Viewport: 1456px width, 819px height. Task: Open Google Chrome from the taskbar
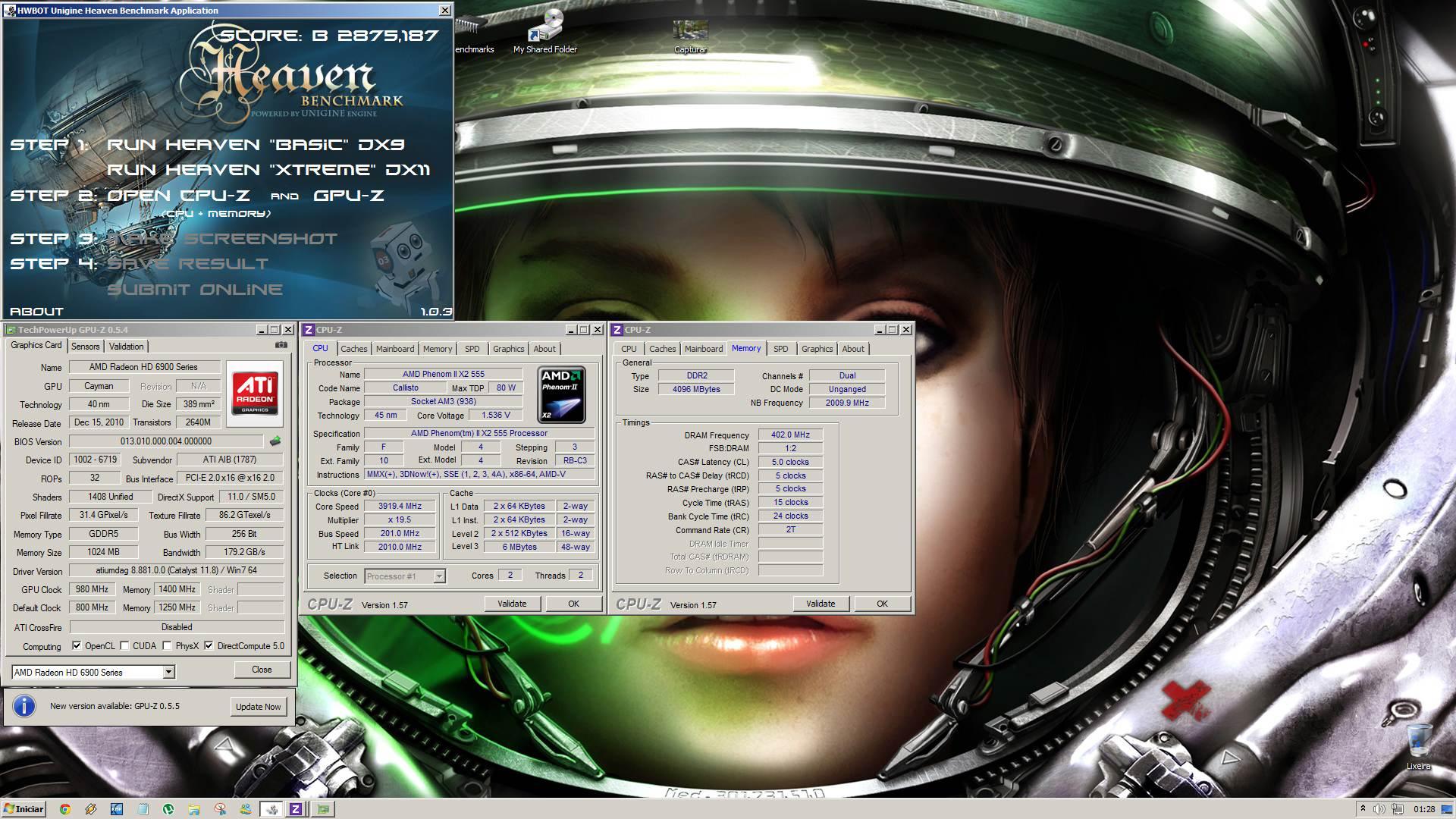coord(65,809)
